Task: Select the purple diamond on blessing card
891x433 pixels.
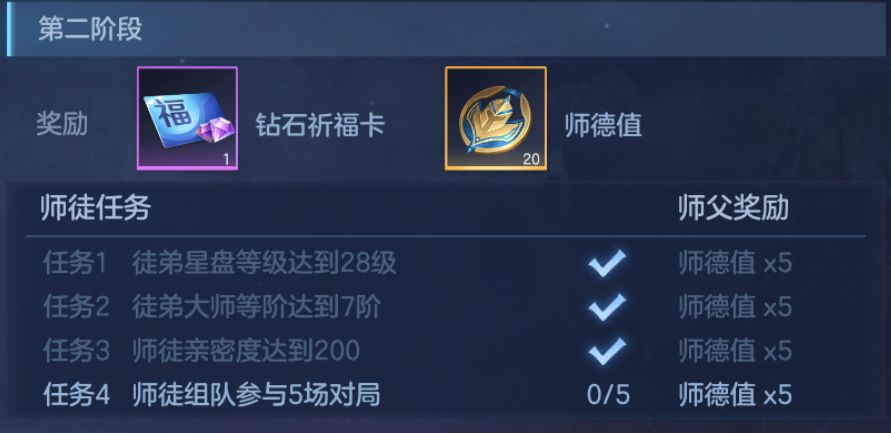Action: coord(215,129)
